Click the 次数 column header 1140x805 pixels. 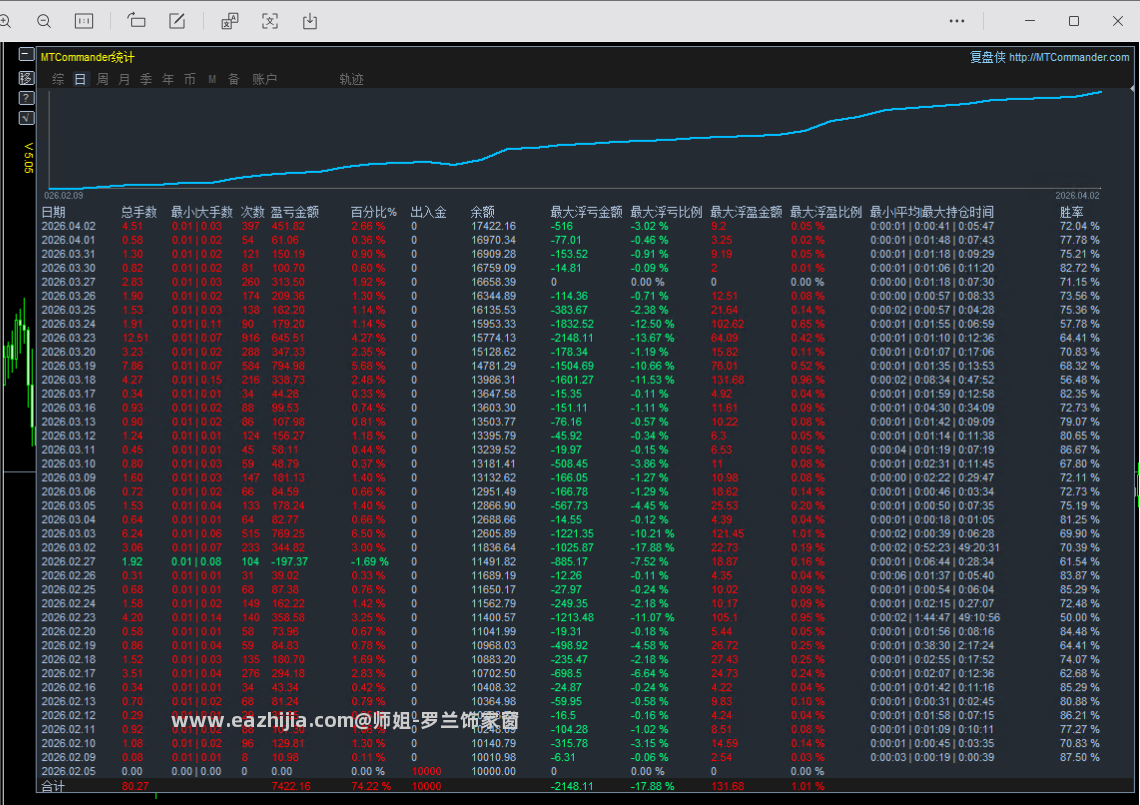pos(252,212)
